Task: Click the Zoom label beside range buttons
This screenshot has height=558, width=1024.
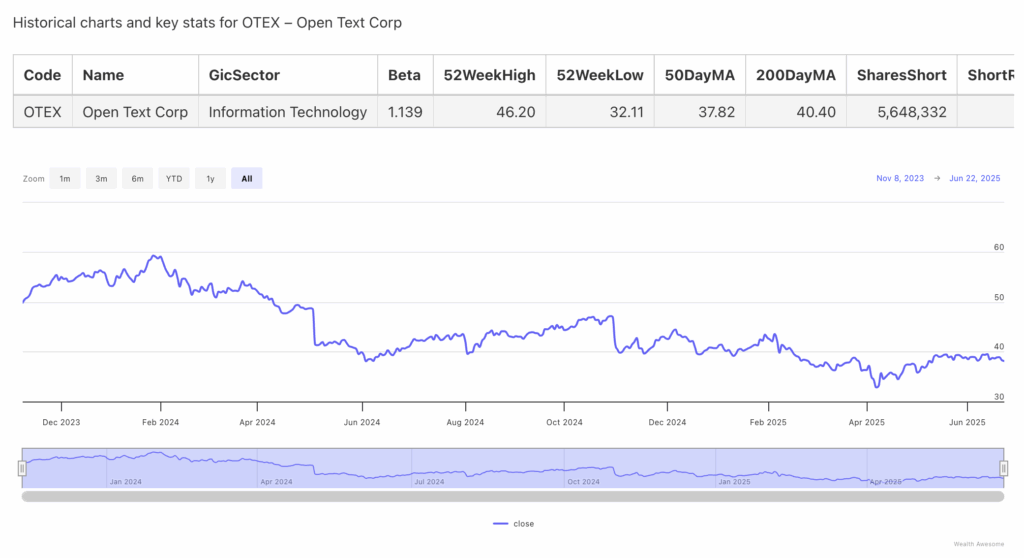Action: pos(33,178)
